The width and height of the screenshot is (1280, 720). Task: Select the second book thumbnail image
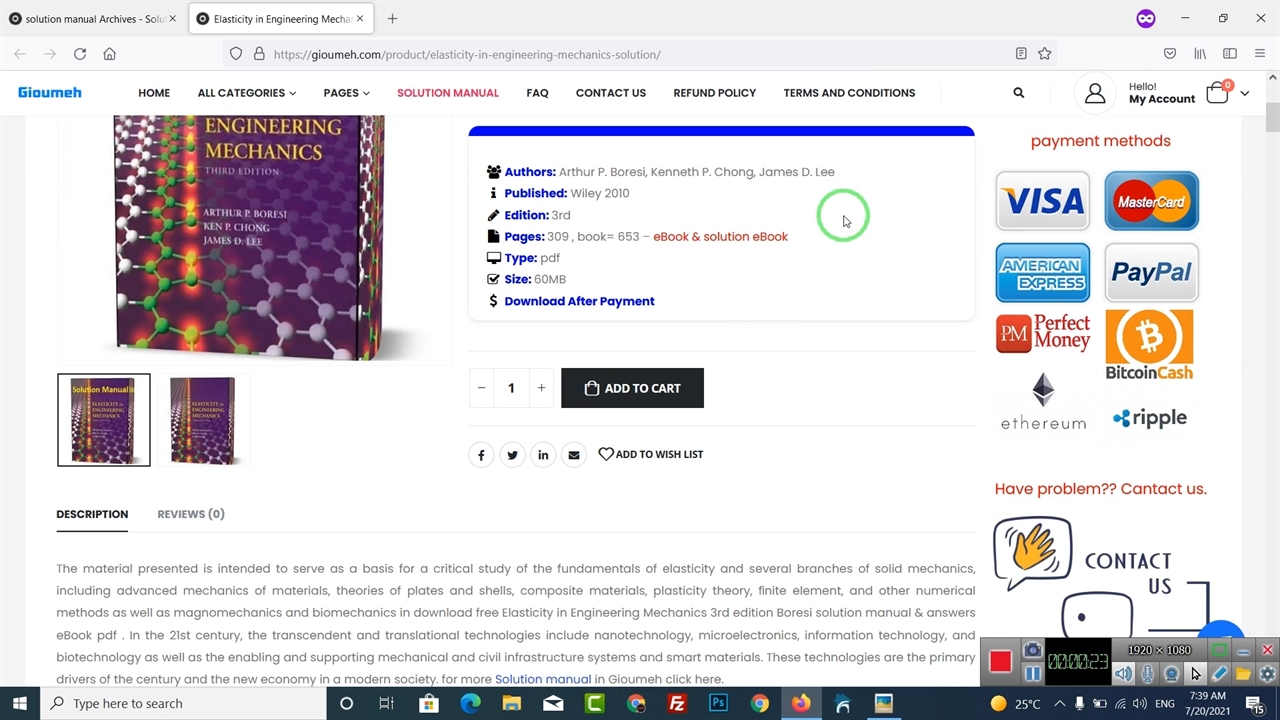pyautogui.click(x=203, y=420)
